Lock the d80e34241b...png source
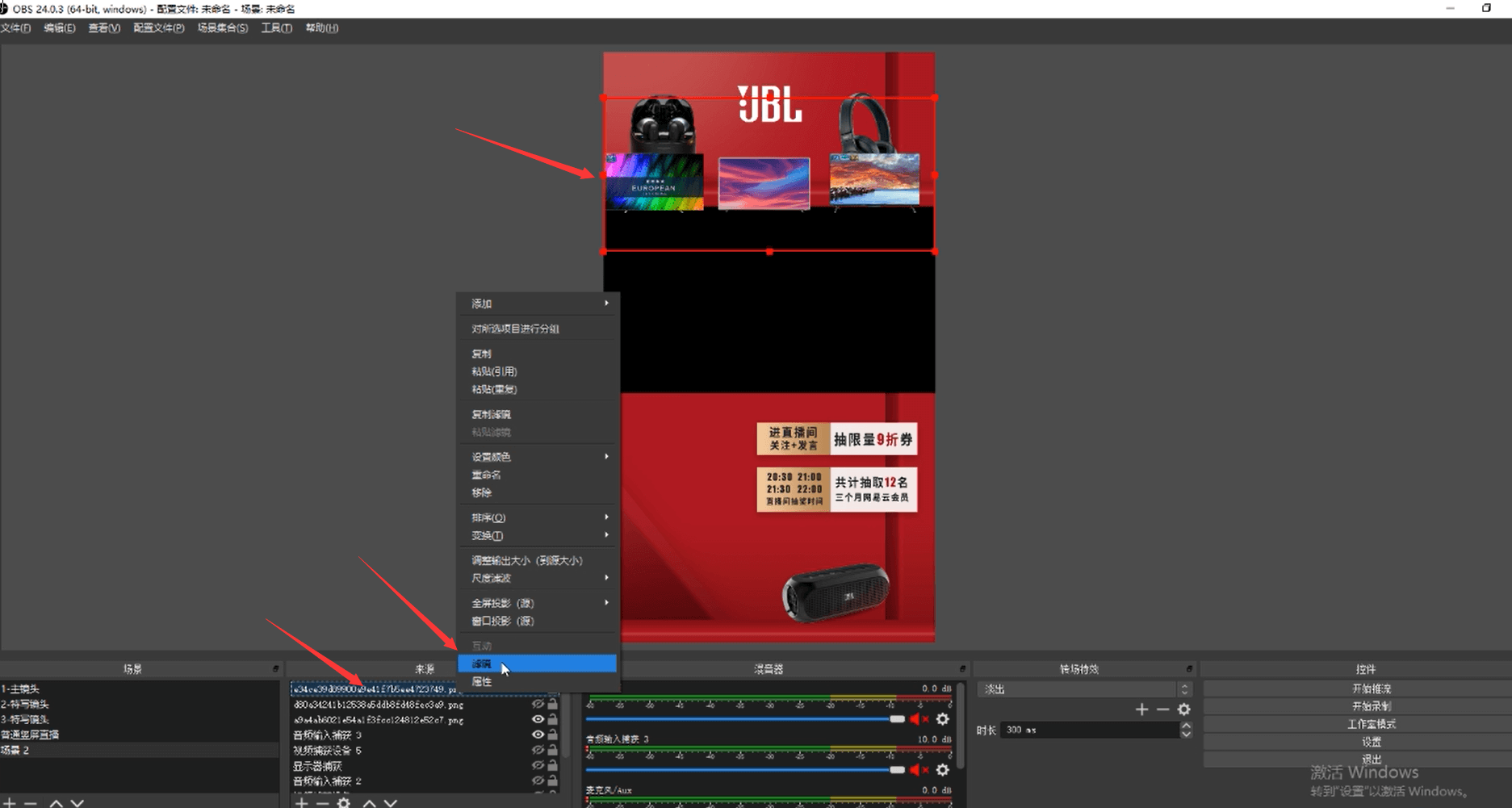The image size is (1512, 808). point(552,704)
